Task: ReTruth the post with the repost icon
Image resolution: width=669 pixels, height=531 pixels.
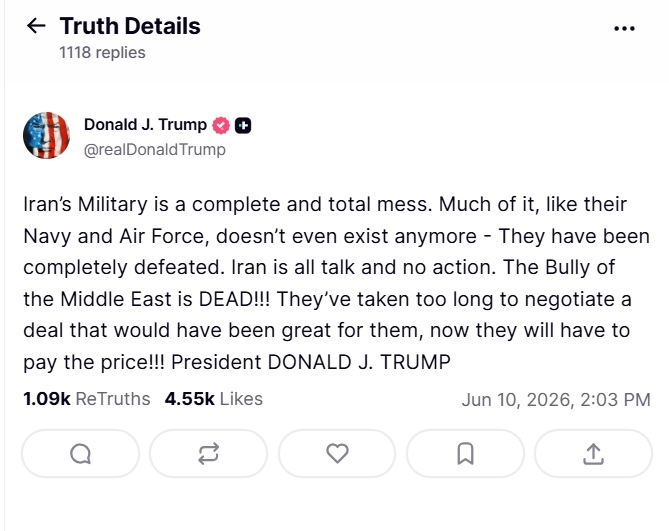Action: [x=209, y=453]
